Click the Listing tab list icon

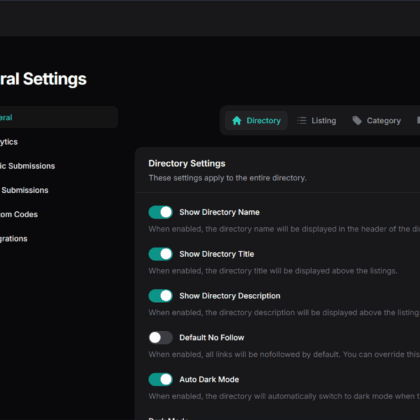pyautogui.click(x=302, y=120)
